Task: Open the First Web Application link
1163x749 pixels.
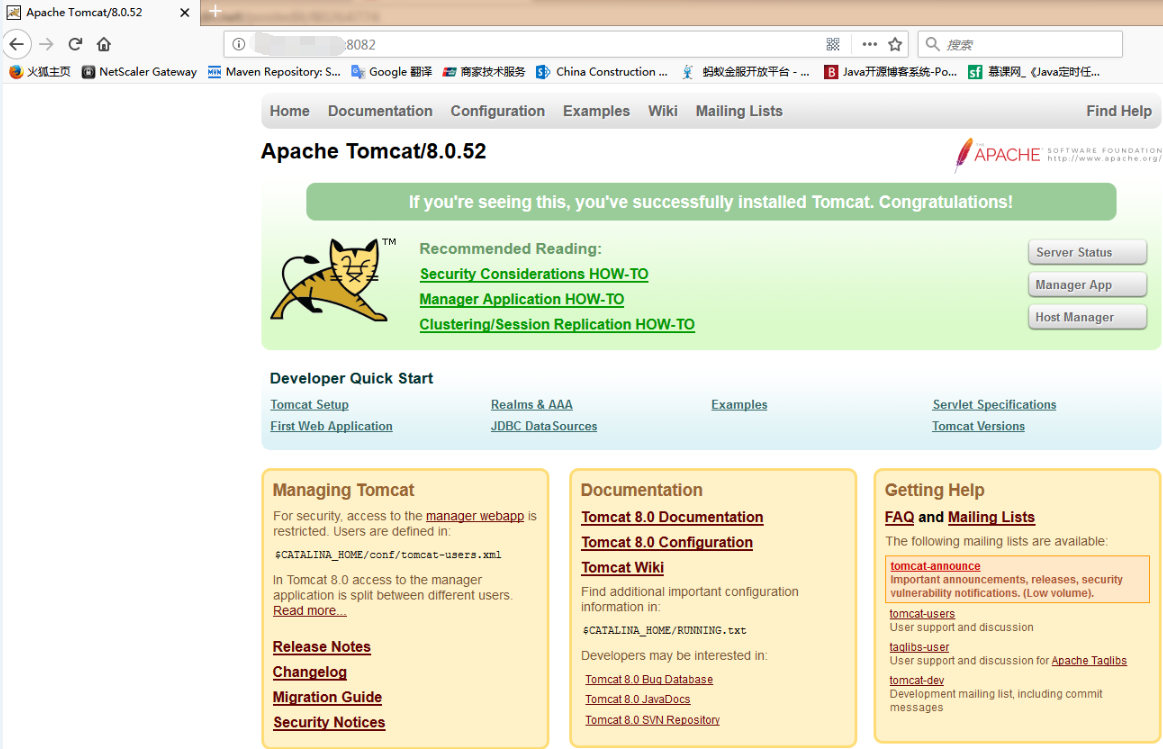Action: tap(331, 426)
